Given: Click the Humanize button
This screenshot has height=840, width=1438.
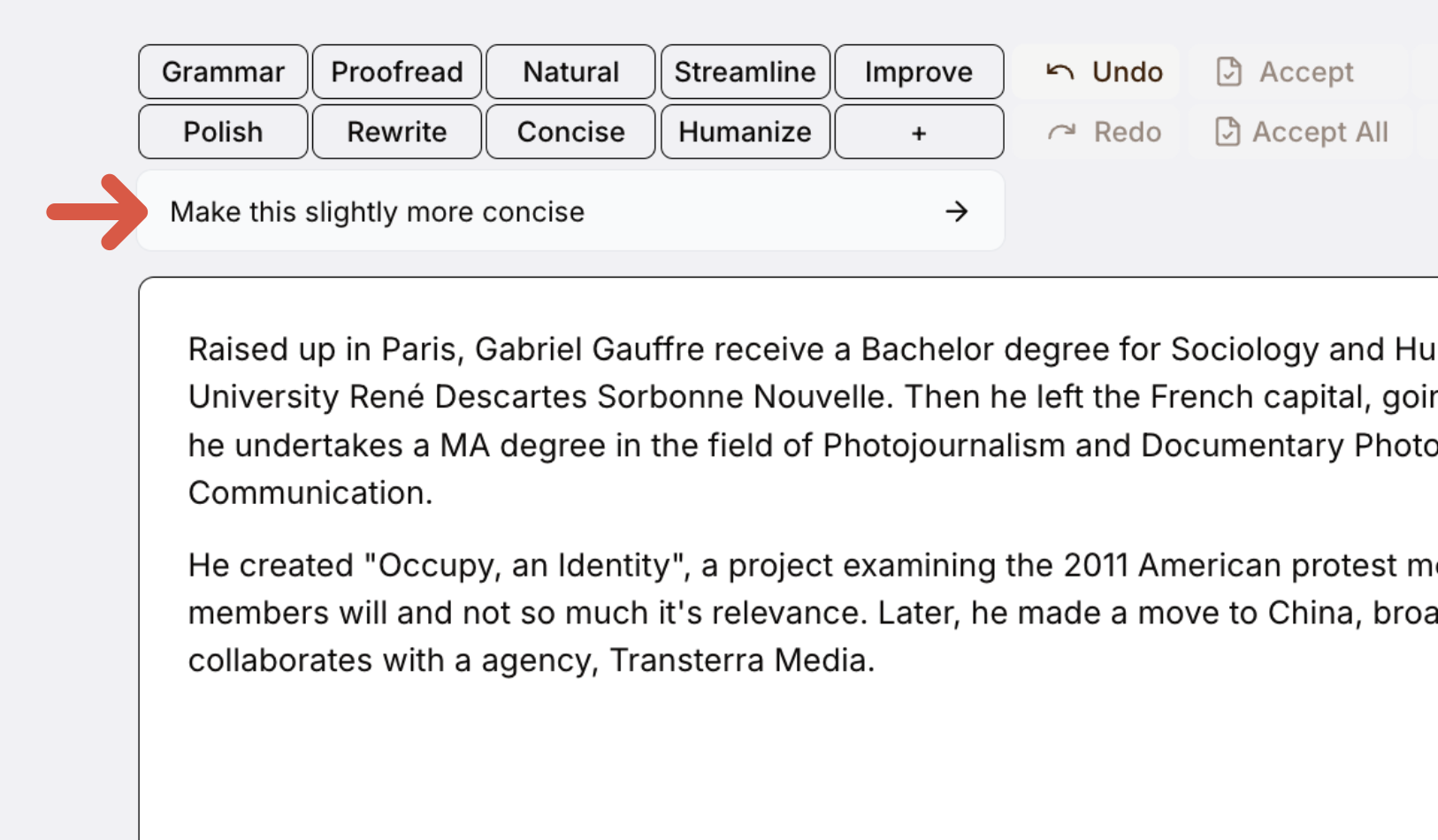Looking at the screenshot, I should pyautogui.click(x=745, y=132).
